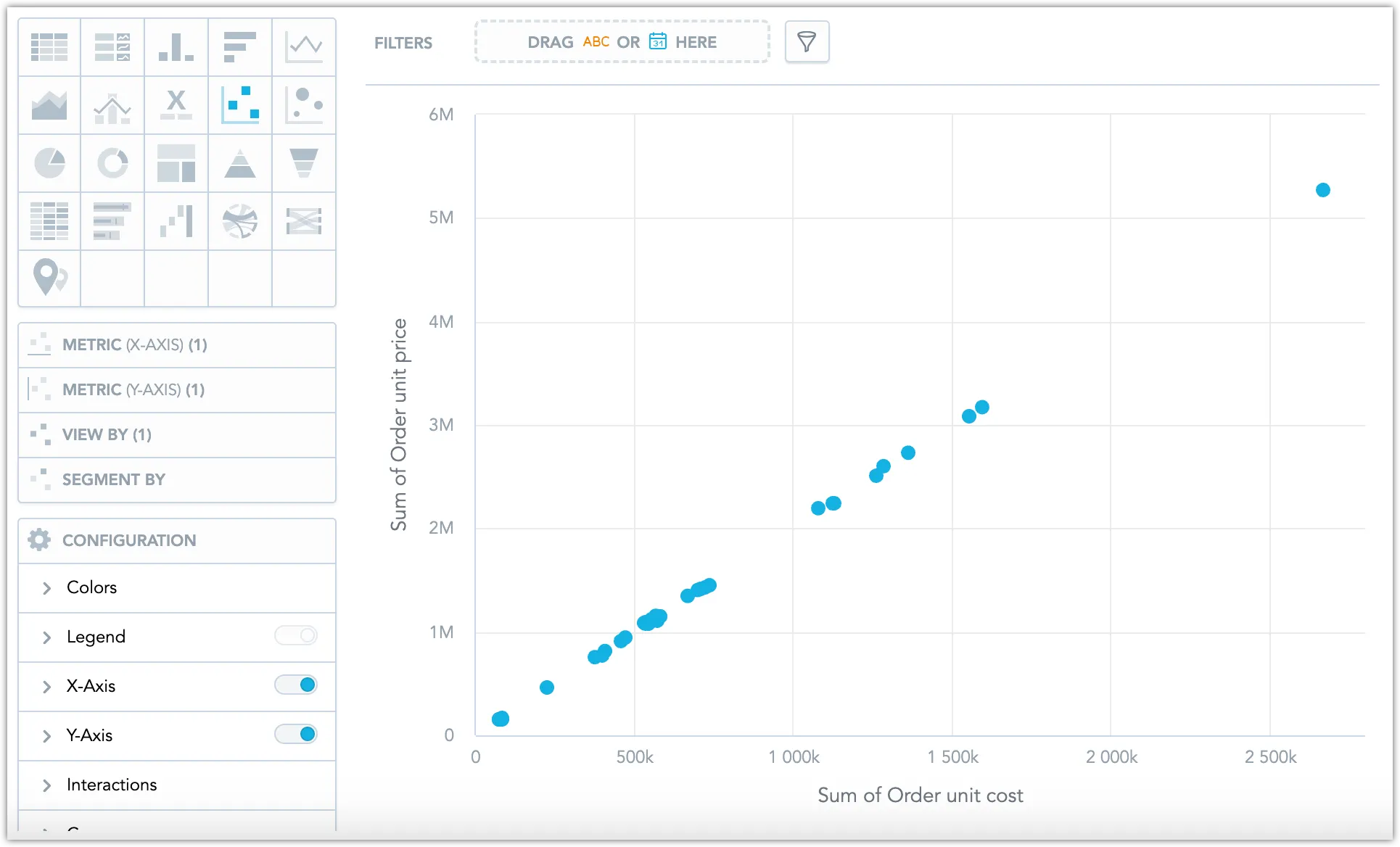This screenshot has width=1400, height=847.
Task: Click the VIEW BY field
Action: (x=176, y=434)
